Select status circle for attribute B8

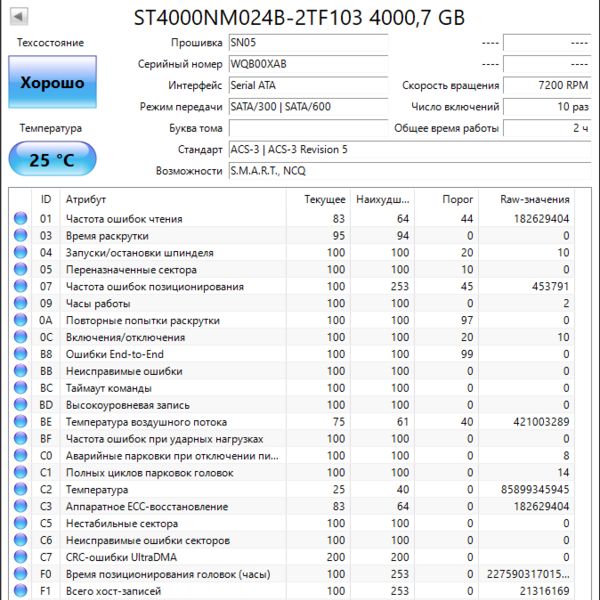tap(21, 354)
